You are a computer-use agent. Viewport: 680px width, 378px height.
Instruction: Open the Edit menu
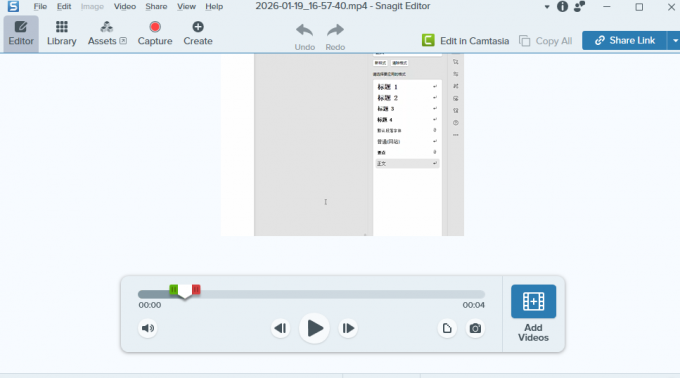pyautogui.click(x=64, y=7)
